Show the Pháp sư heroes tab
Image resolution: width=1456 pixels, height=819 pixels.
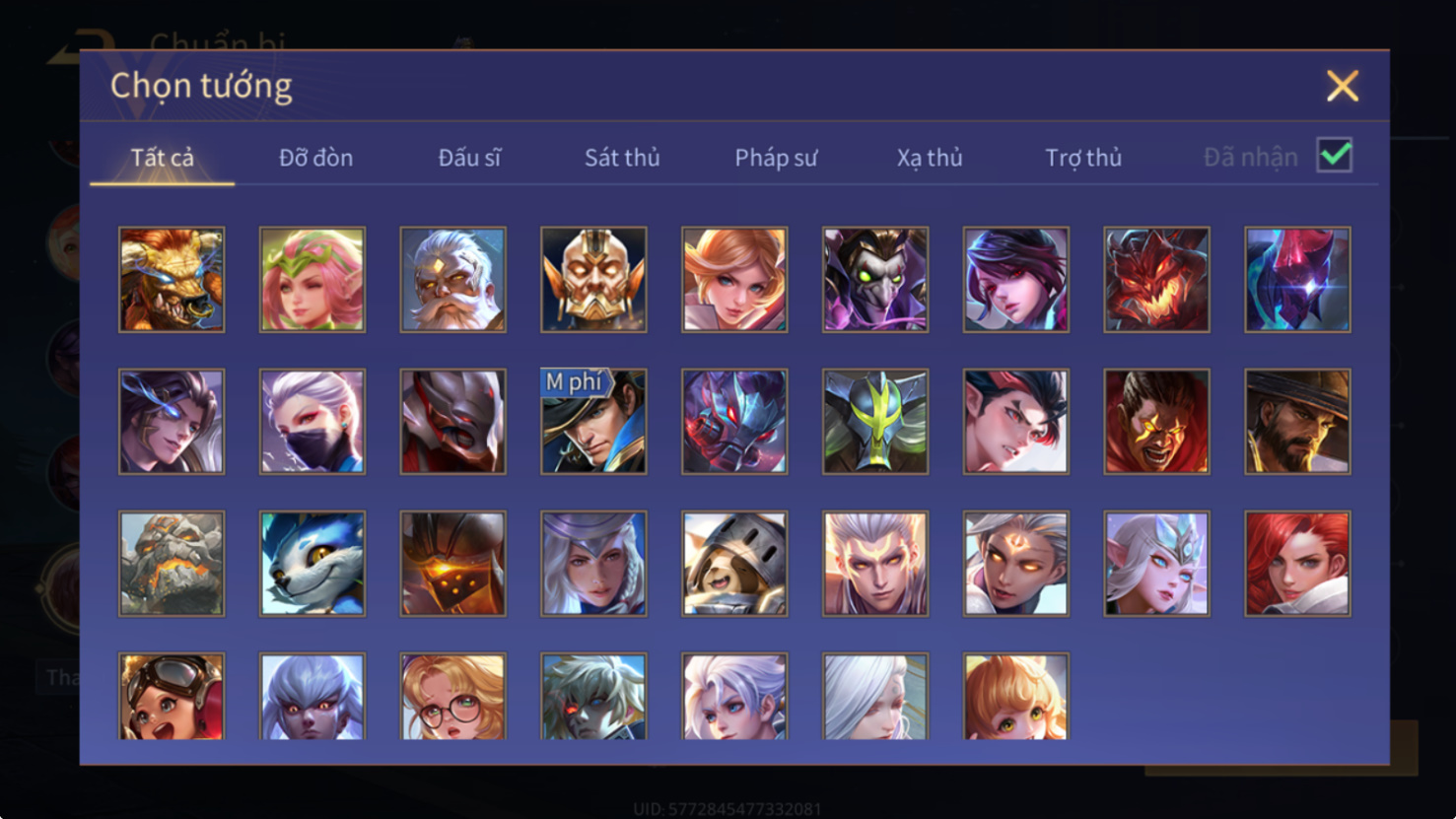(x=776, y=158)
